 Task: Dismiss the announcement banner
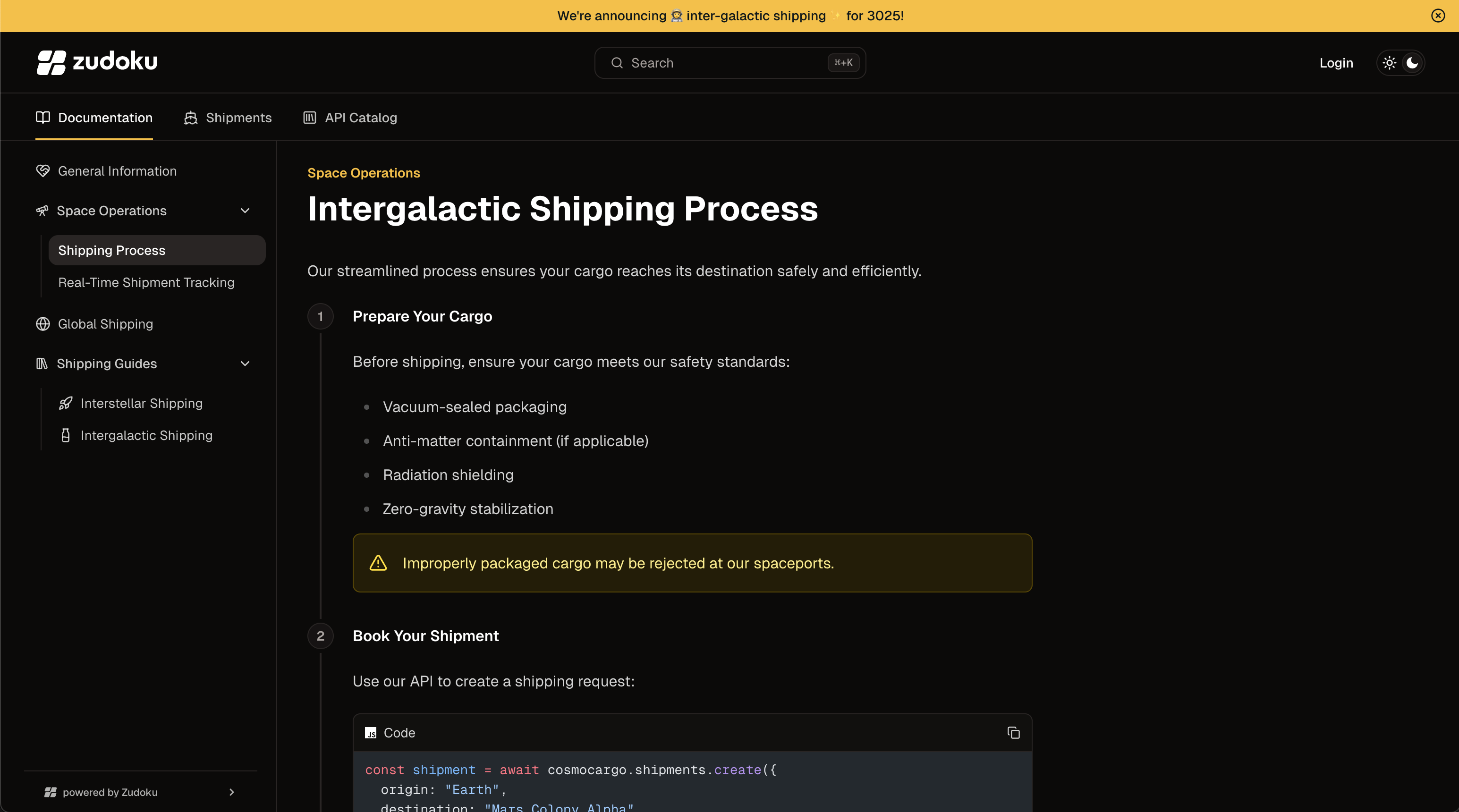[1437, 16]
